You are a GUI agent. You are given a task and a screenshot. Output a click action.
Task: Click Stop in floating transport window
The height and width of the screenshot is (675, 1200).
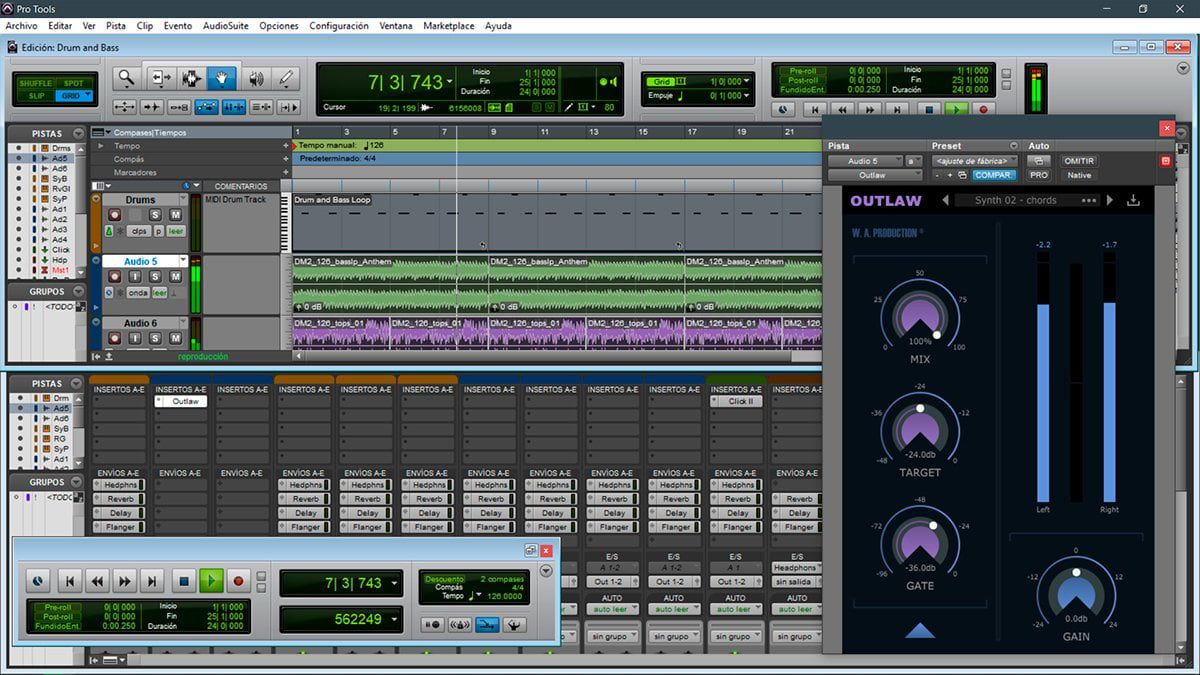(183, 580)
